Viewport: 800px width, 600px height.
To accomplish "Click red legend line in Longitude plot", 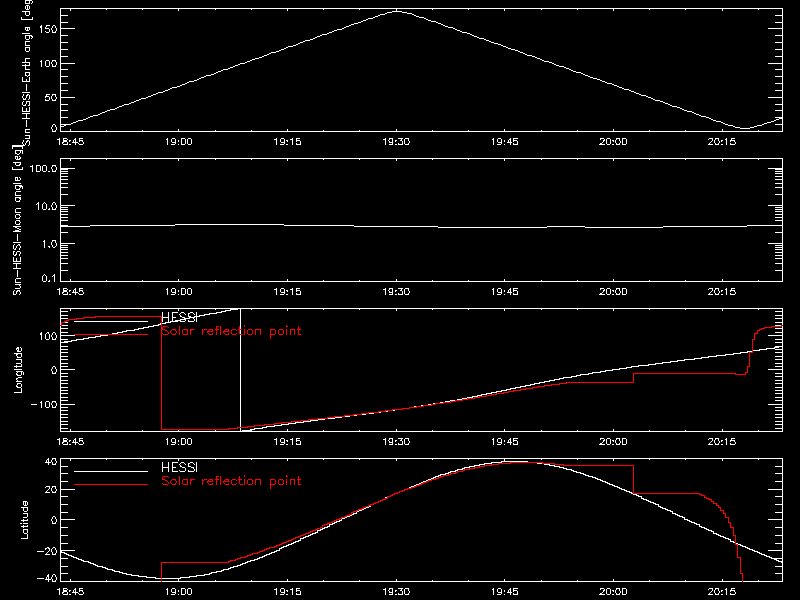I will 111,335.
